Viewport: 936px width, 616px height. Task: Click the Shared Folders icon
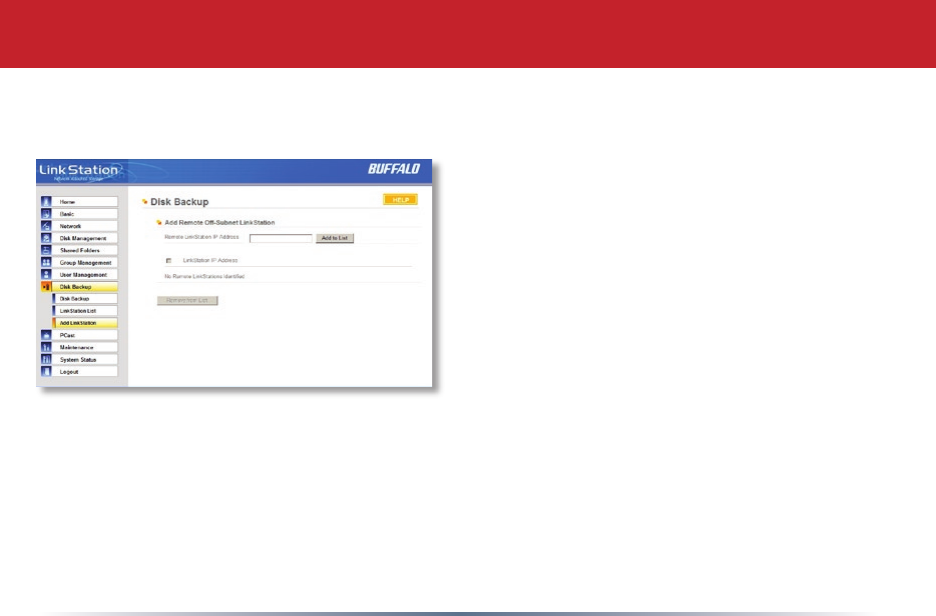46,250
